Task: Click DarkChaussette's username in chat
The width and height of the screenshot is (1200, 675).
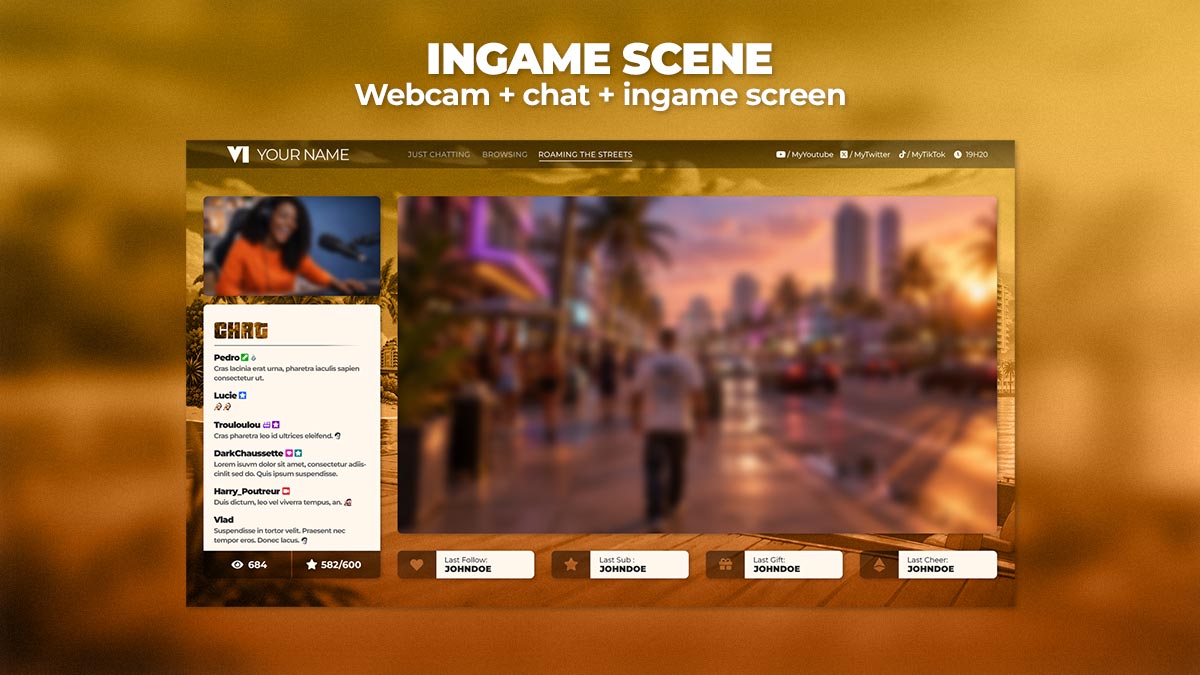Action: click(x=248, y=453)
